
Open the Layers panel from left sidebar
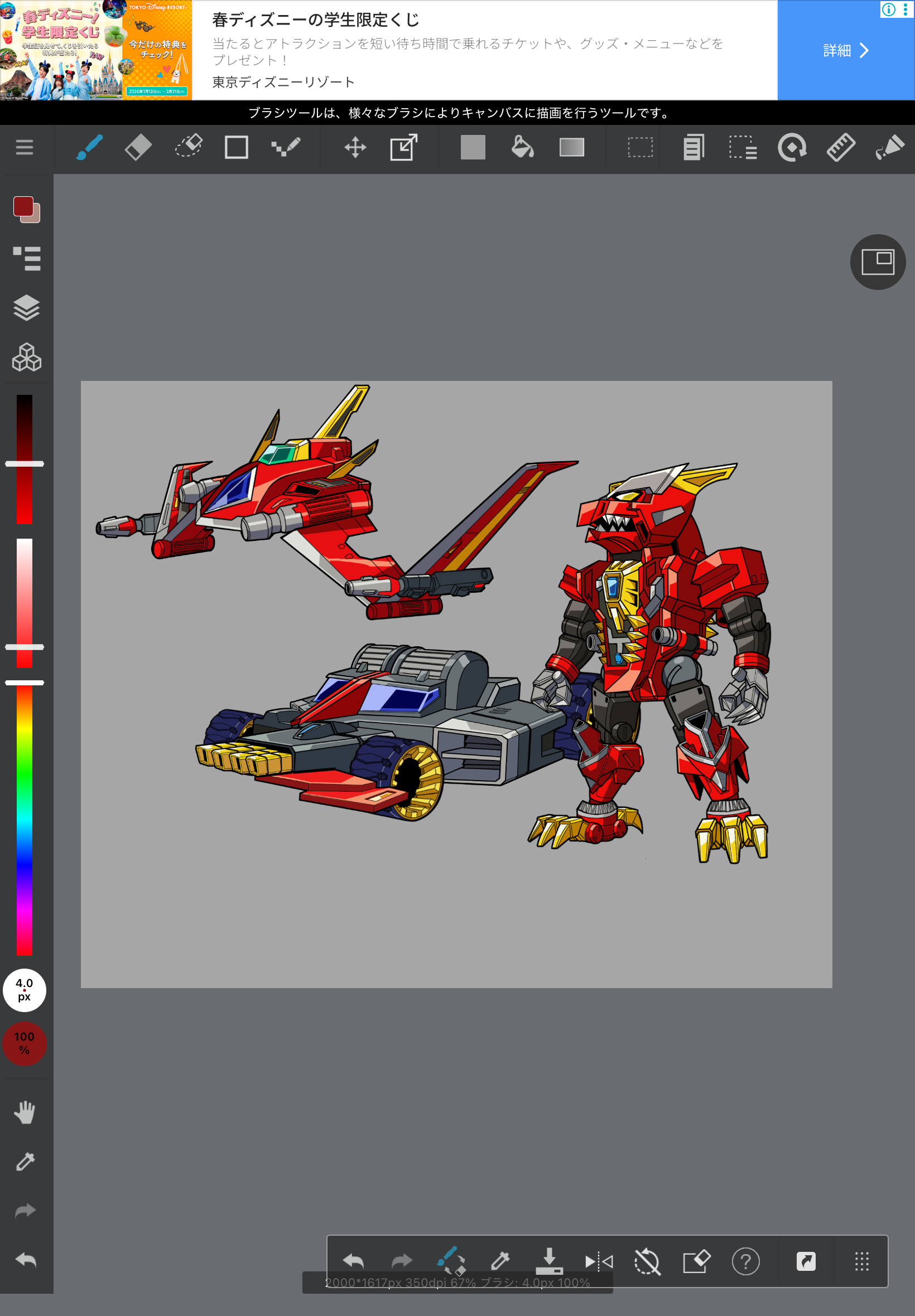tap(26, 308)
